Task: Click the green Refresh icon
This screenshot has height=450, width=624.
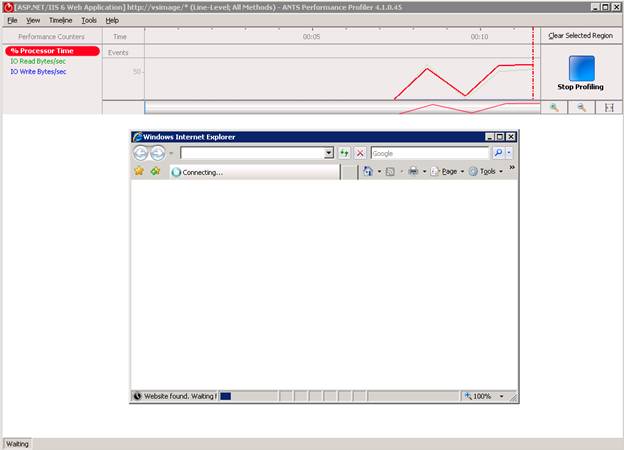Action: (x=344, y=153)
